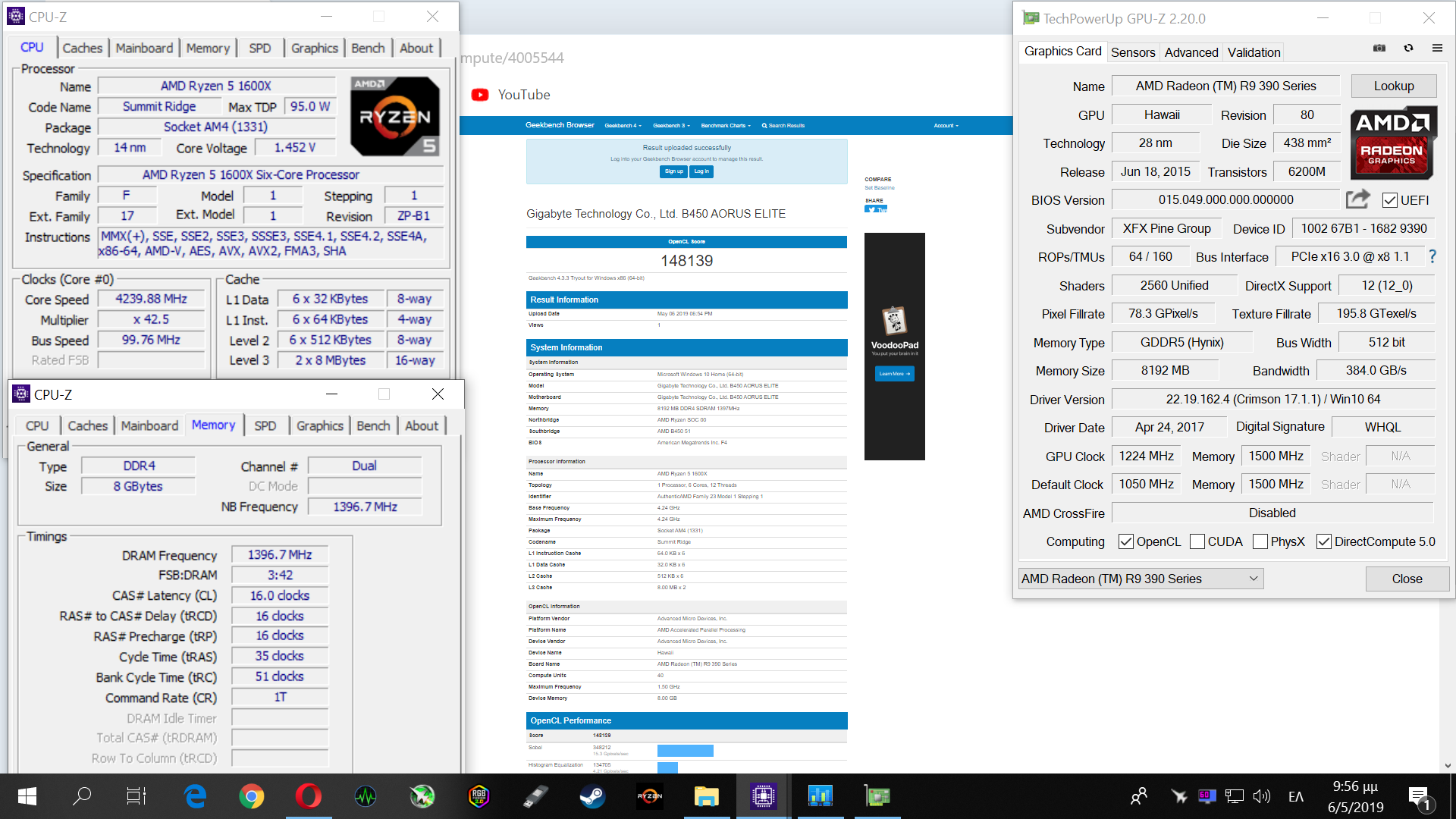This screenshot has width=1456, height=819.
Task: Open Caches tab in top CPU-Z window
Action: [83, 48]
